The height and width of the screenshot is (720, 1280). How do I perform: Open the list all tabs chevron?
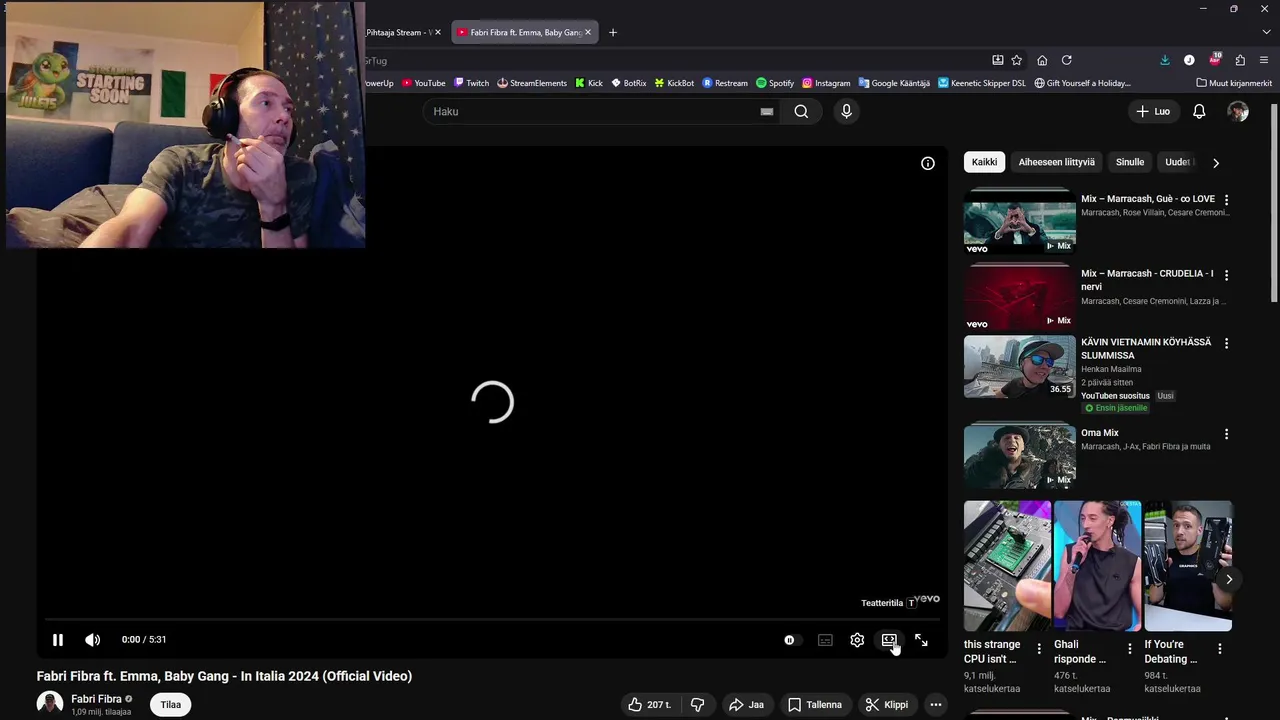1264,32
